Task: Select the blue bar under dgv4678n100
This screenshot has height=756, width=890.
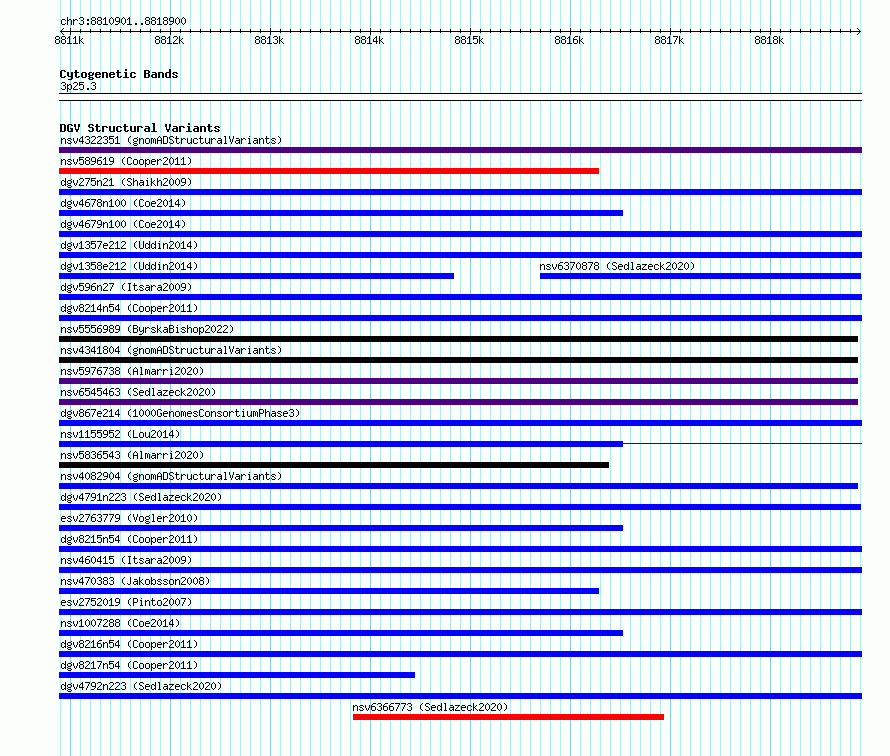Action: 341,213
